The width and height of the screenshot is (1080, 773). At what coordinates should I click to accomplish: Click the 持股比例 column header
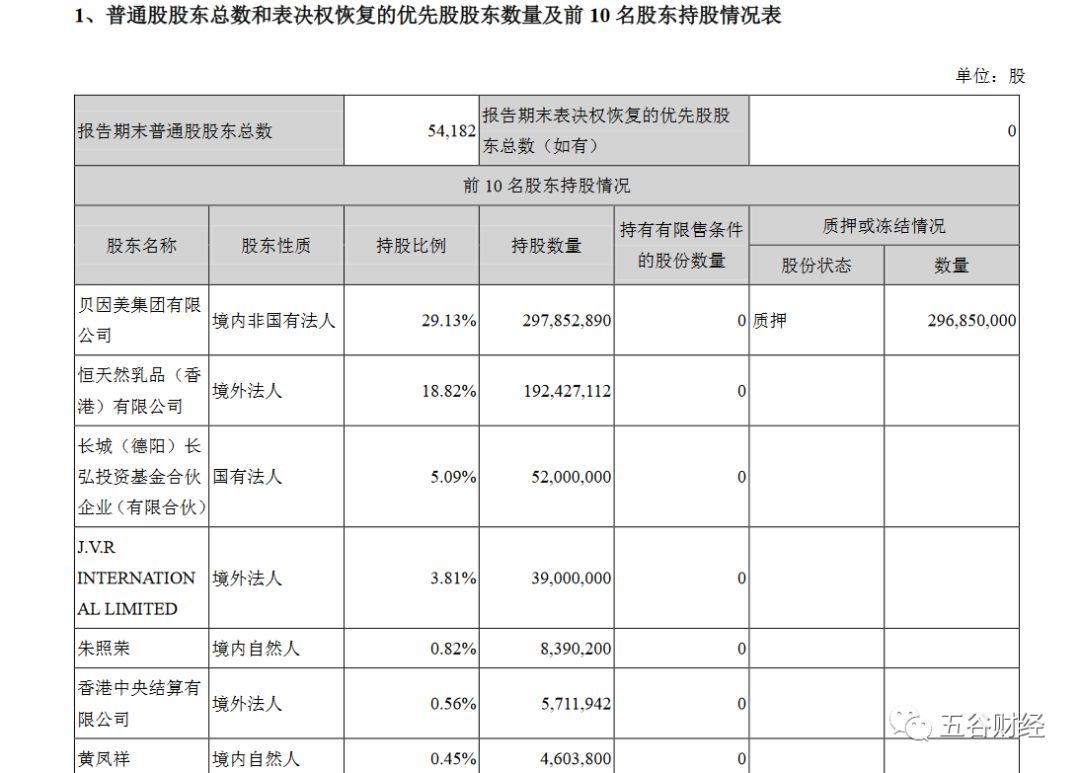pos(411,246)
